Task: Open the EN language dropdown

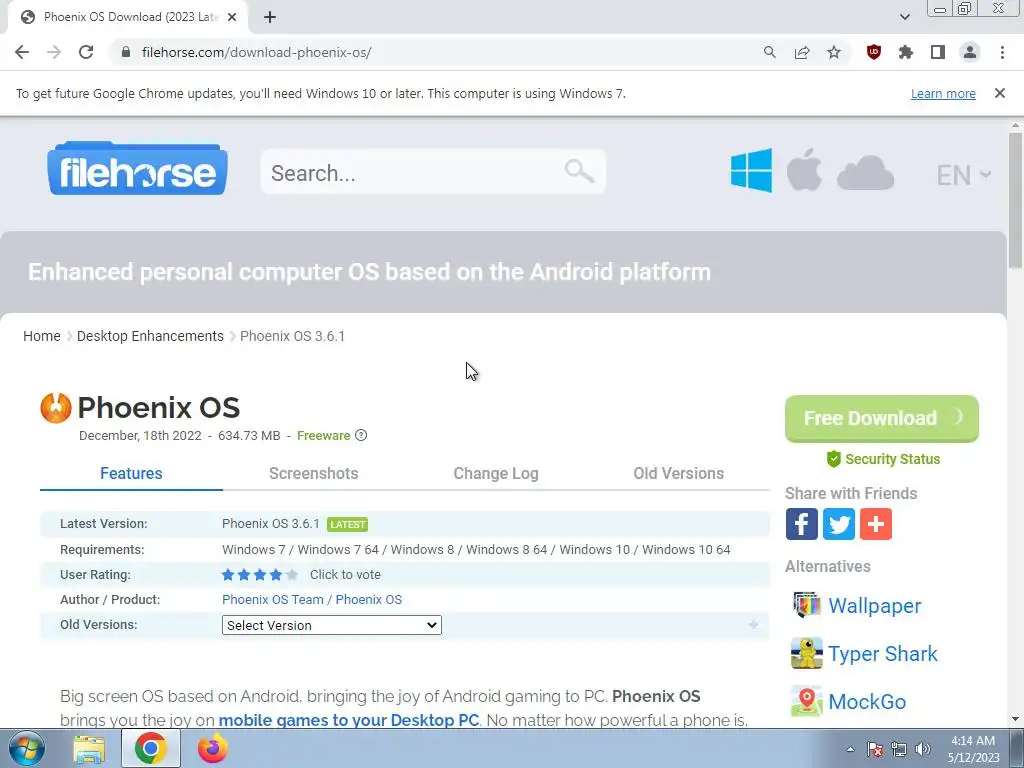Action: click(964, 174)
